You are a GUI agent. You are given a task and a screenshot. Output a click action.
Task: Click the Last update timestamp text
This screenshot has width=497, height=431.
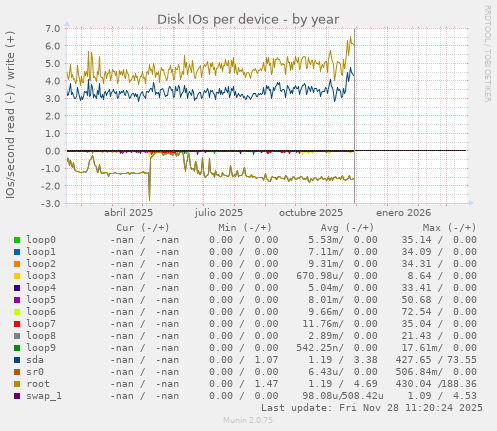click(372, 408)
